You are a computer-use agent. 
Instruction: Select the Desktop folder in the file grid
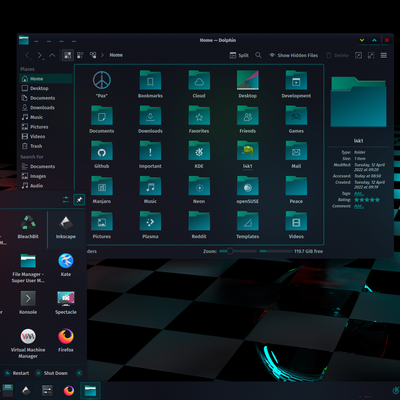pos(248,84)
